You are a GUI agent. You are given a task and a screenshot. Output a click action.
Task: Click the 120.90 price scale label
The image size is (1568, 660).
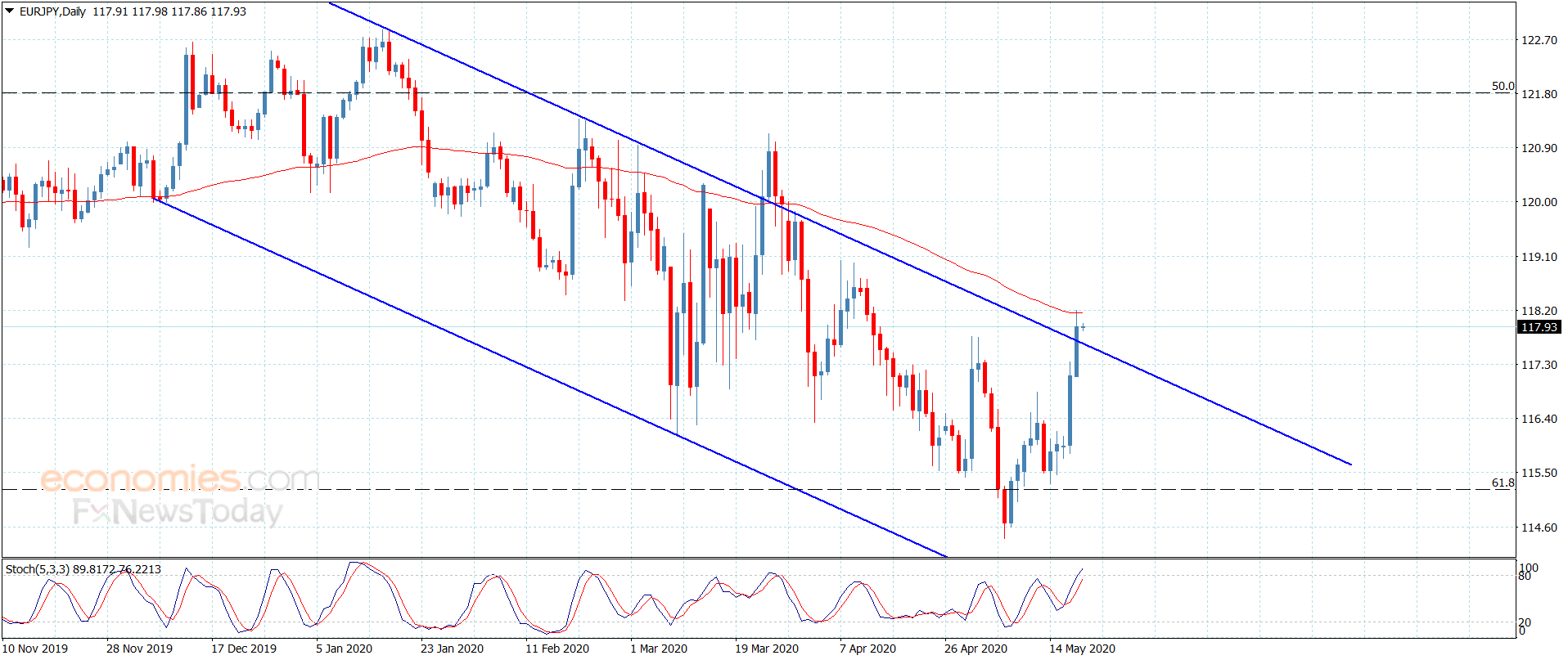coord(1539,148)
